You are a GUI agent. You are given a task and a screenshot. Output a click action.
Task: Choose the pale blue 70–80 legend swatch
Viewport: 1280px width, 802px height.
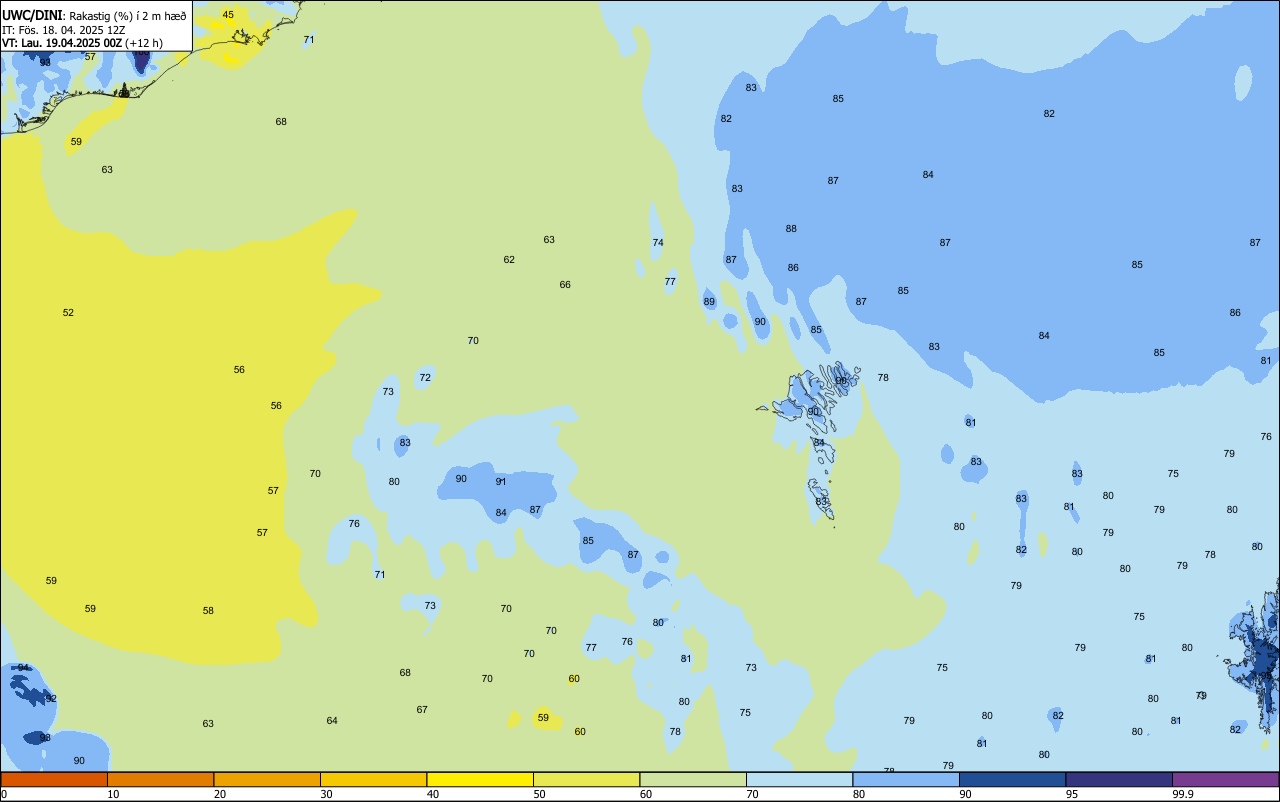click(x=799, y=780)
